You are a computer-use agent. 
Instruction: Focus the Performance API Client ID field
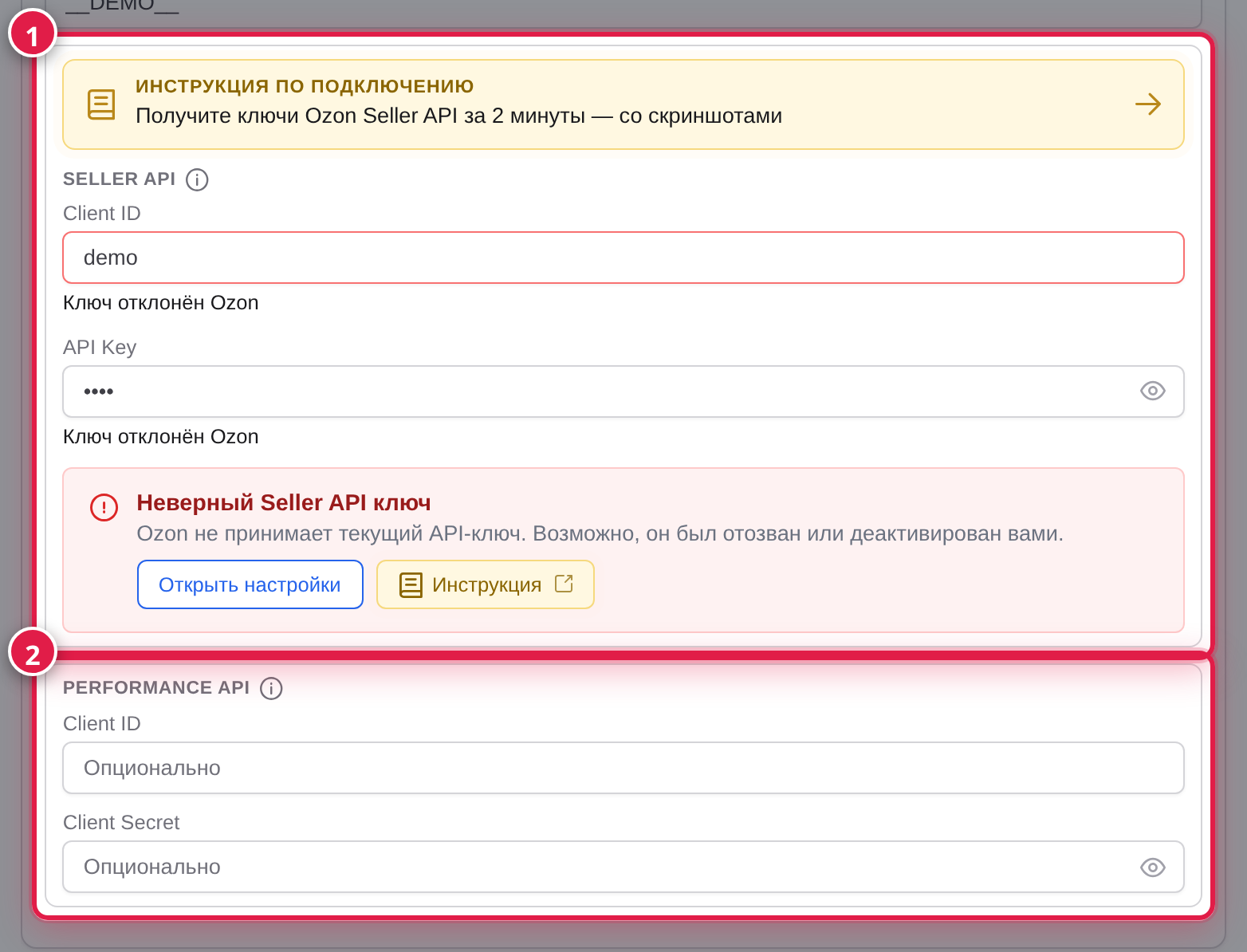coord(623,768)
